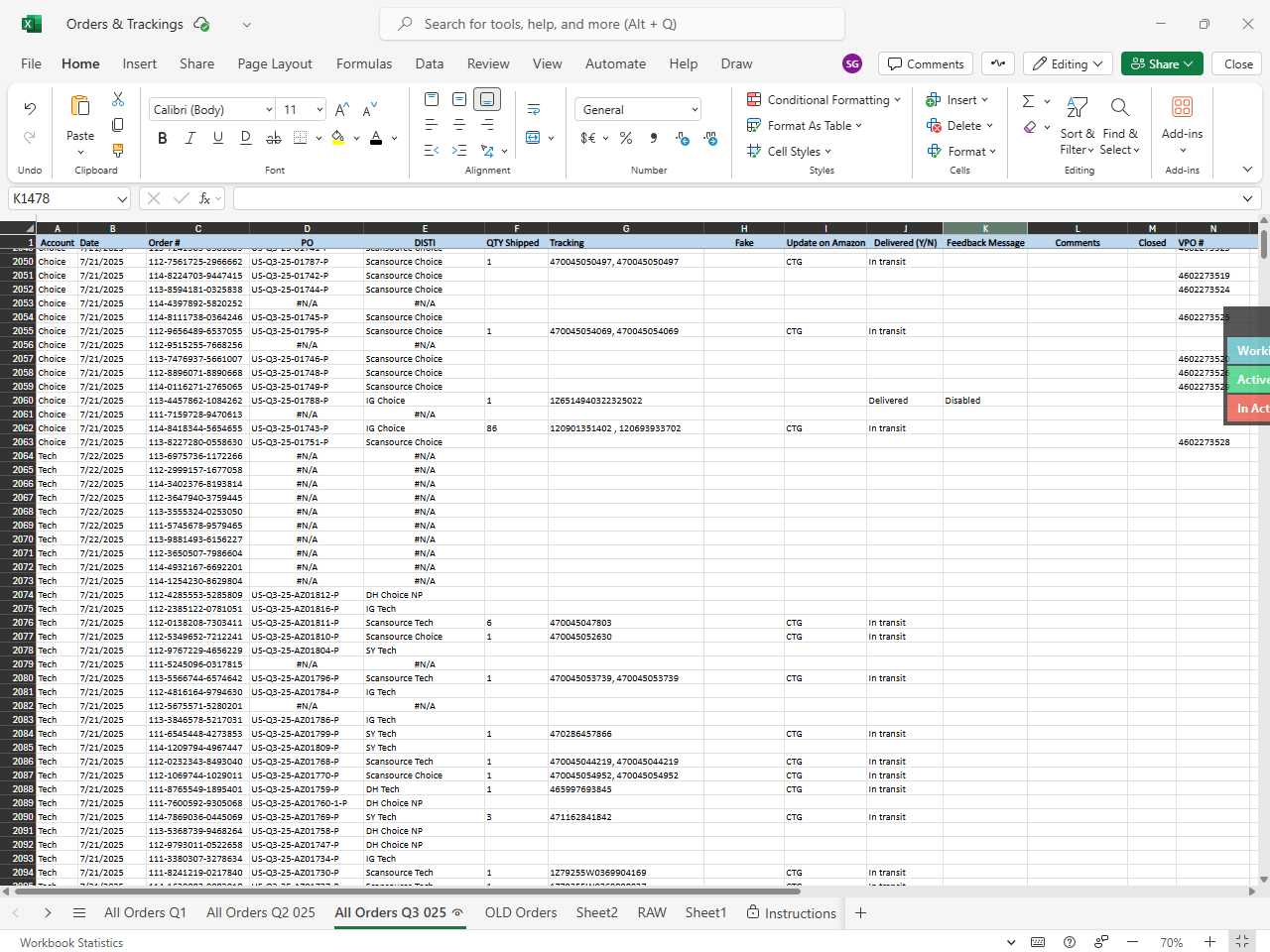The height and width of the screenshot is (952, 1270).
Task: Toggle underline formatting
Action: [218, 138]
